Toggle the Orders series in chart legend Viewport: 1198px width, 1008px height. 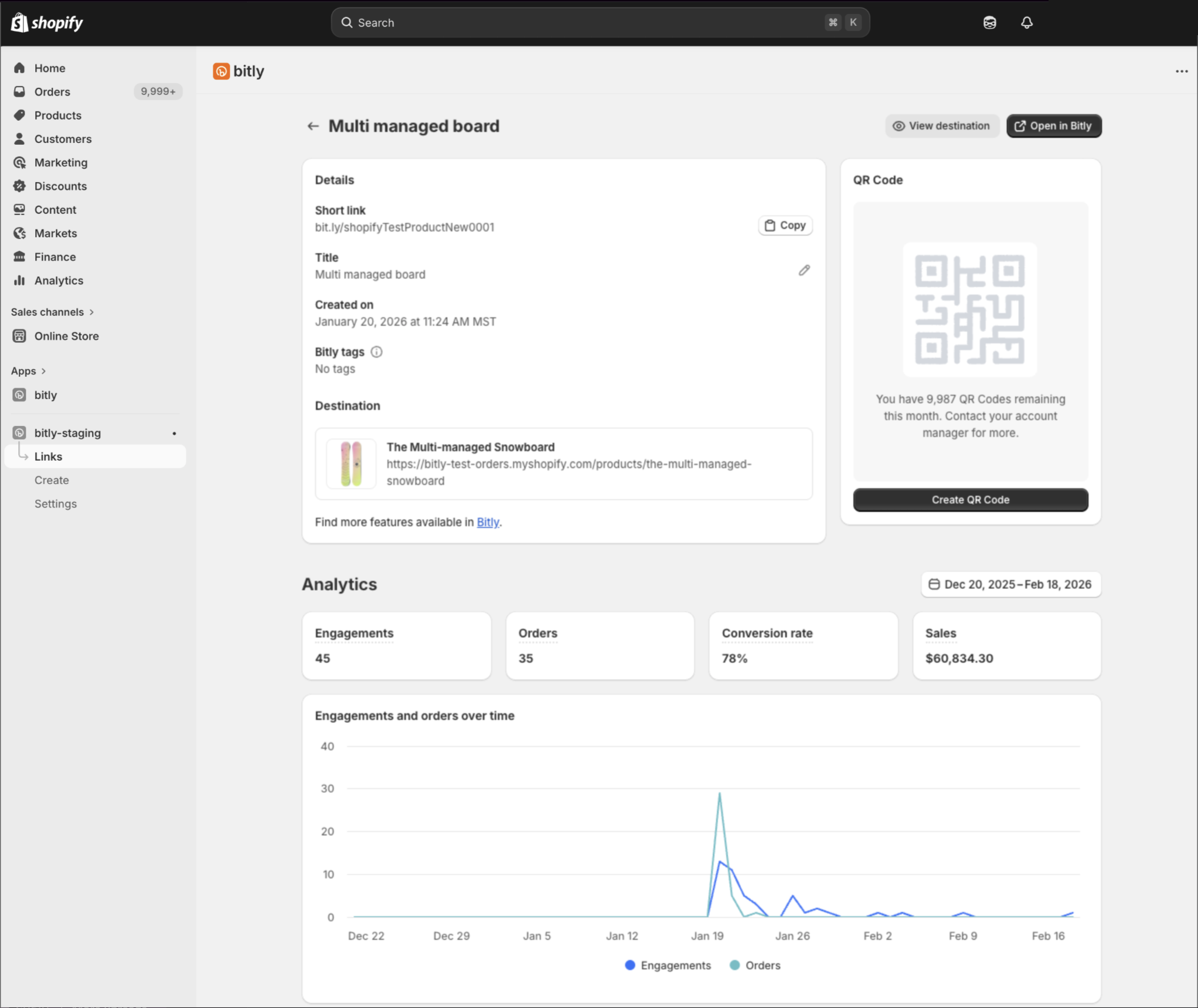click(755, 965)
